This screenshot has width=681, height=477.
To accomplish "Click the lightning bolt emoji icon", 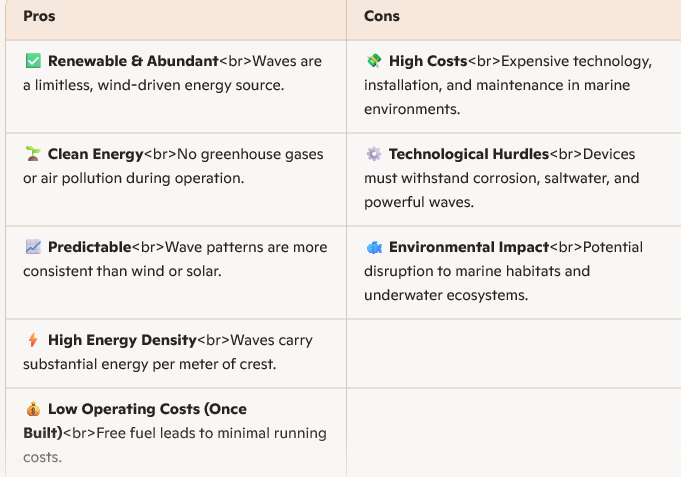I will click(x=33, y=340).
